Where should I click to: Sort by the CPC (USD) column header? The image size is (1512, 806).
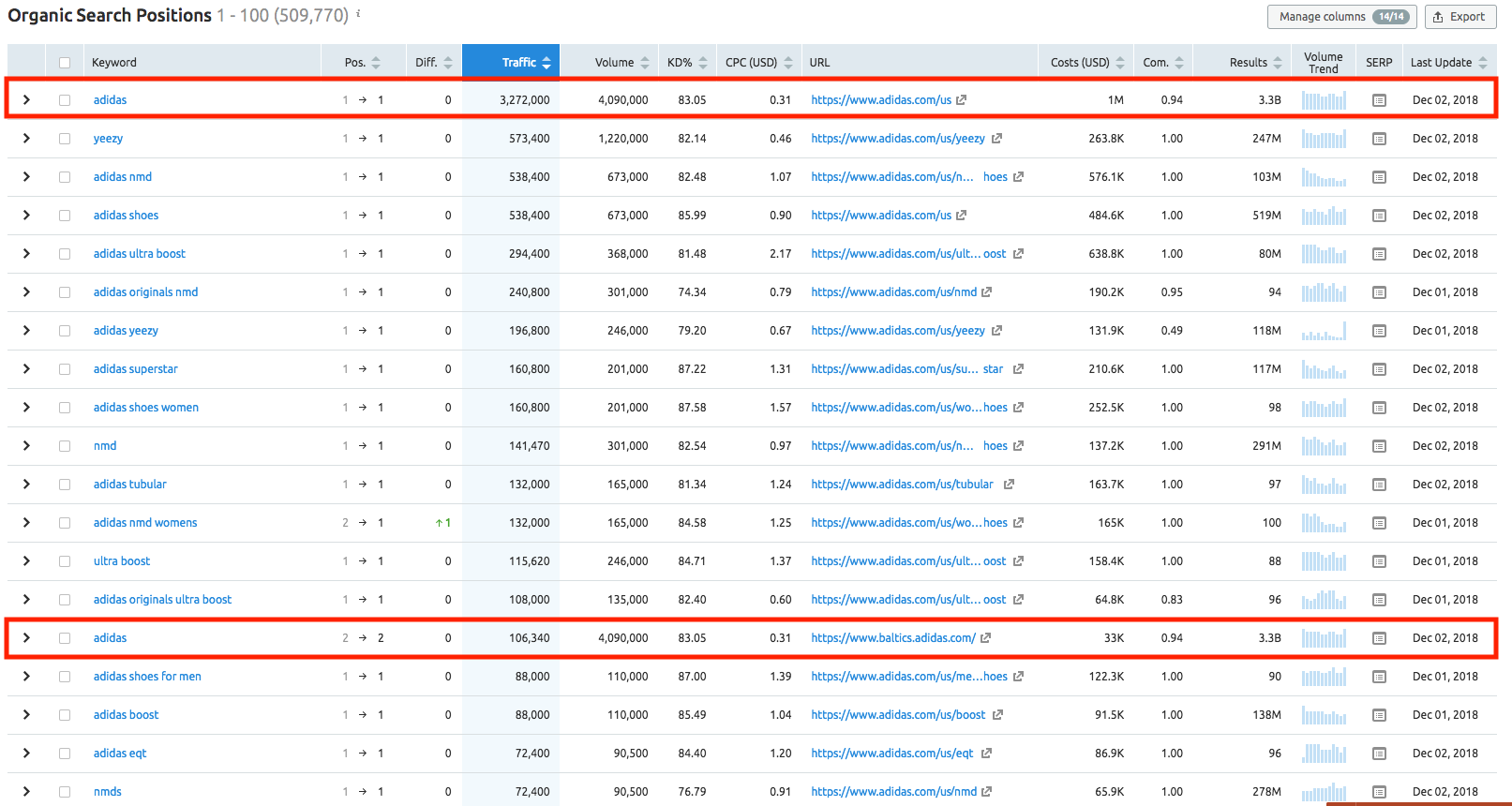pos(757,63)
